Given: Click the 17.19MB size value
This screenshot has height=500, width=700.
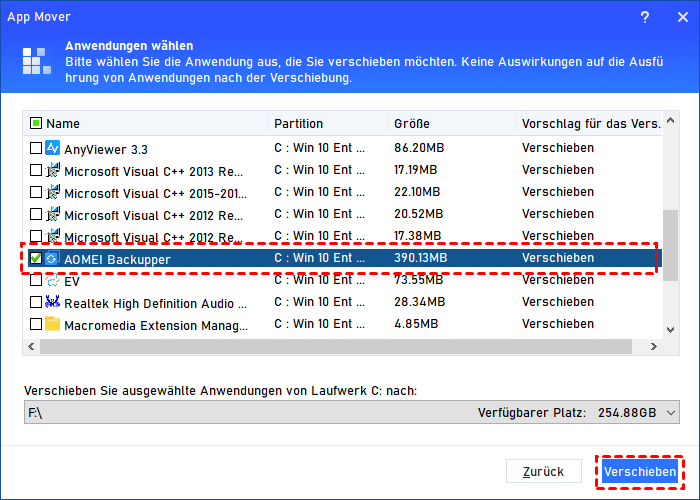Looking at the screenshot, I should pos(415,170).
